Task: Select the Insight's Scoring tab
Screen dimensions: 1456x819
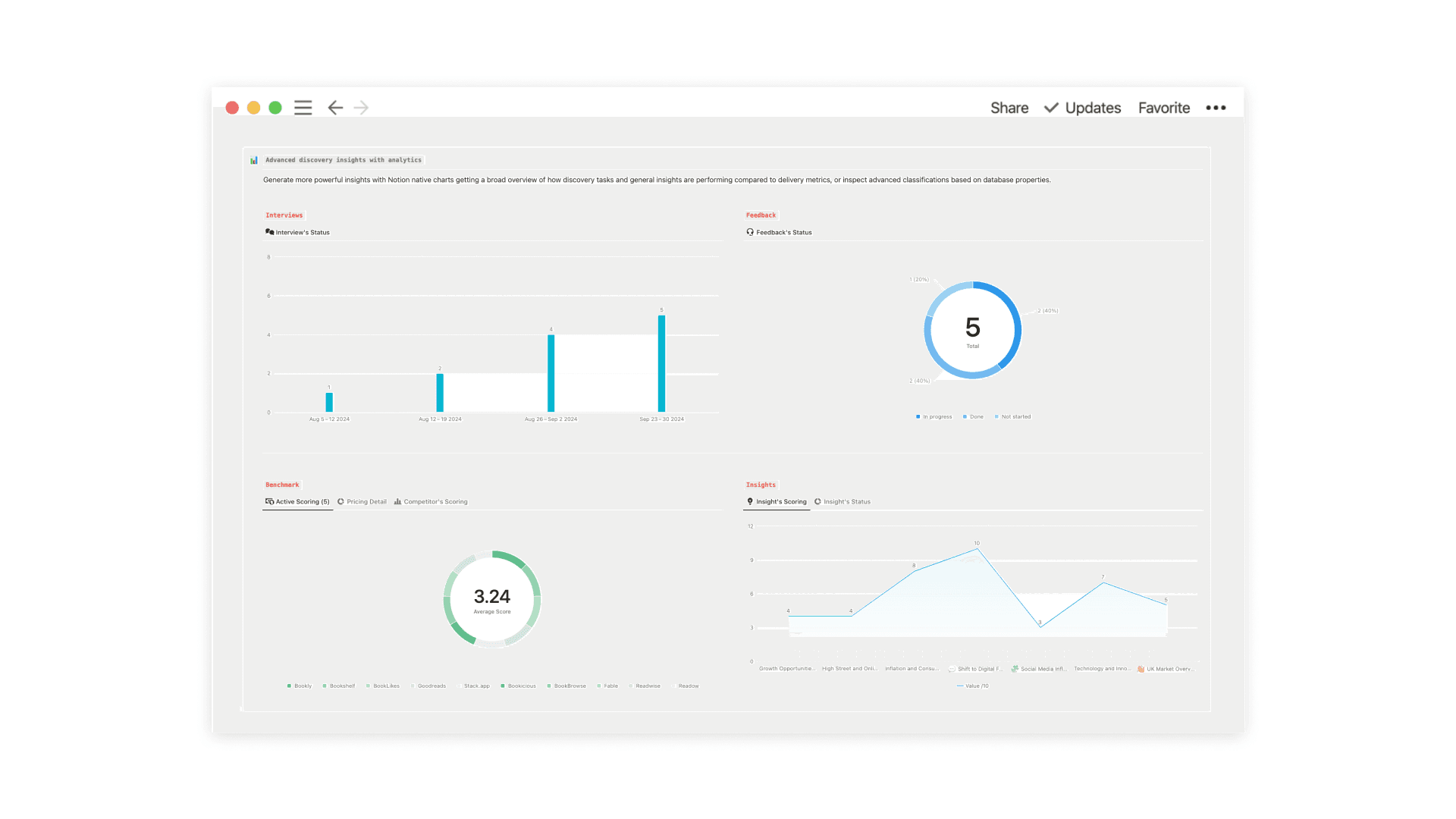Action: coord(777,501)
